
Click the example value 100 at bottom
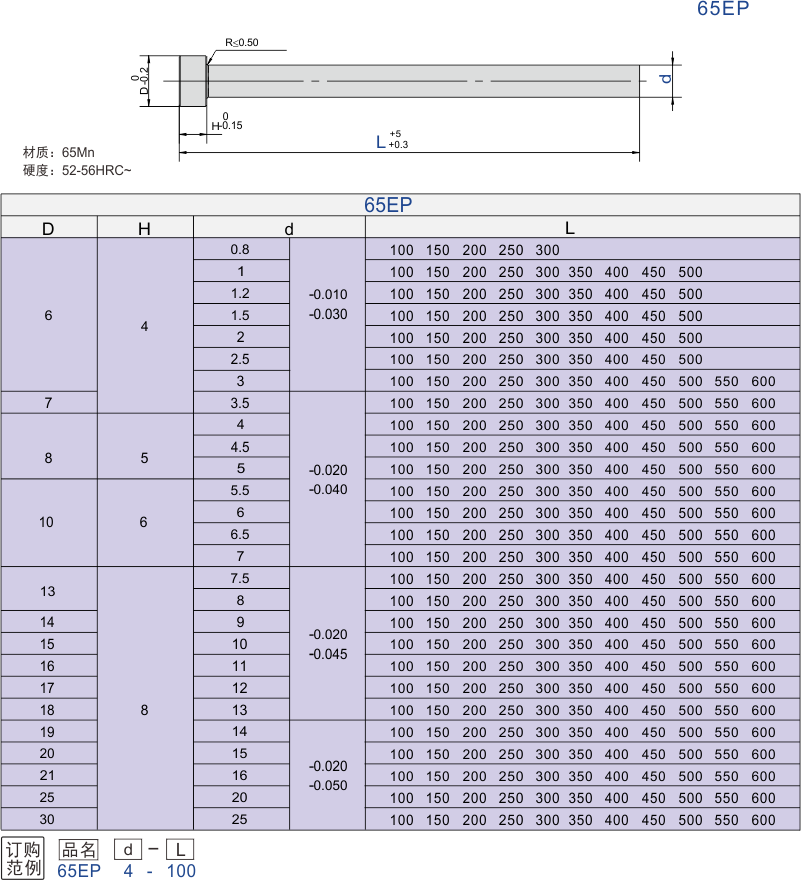(180, 871)
